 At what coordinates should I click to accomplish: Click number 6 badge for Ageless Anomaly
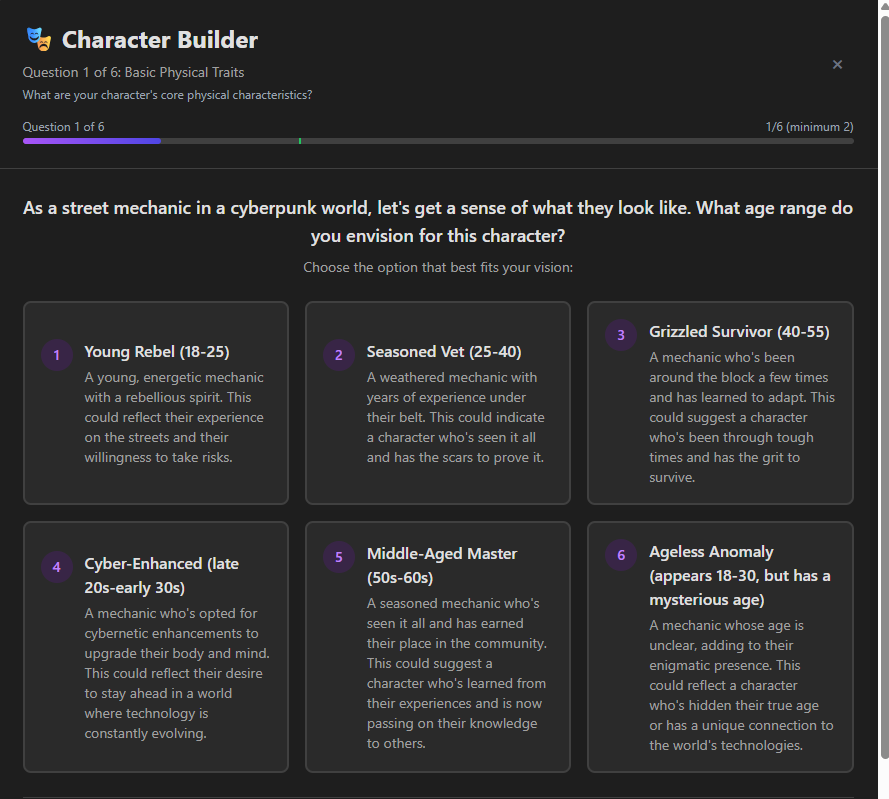(621, 555)
